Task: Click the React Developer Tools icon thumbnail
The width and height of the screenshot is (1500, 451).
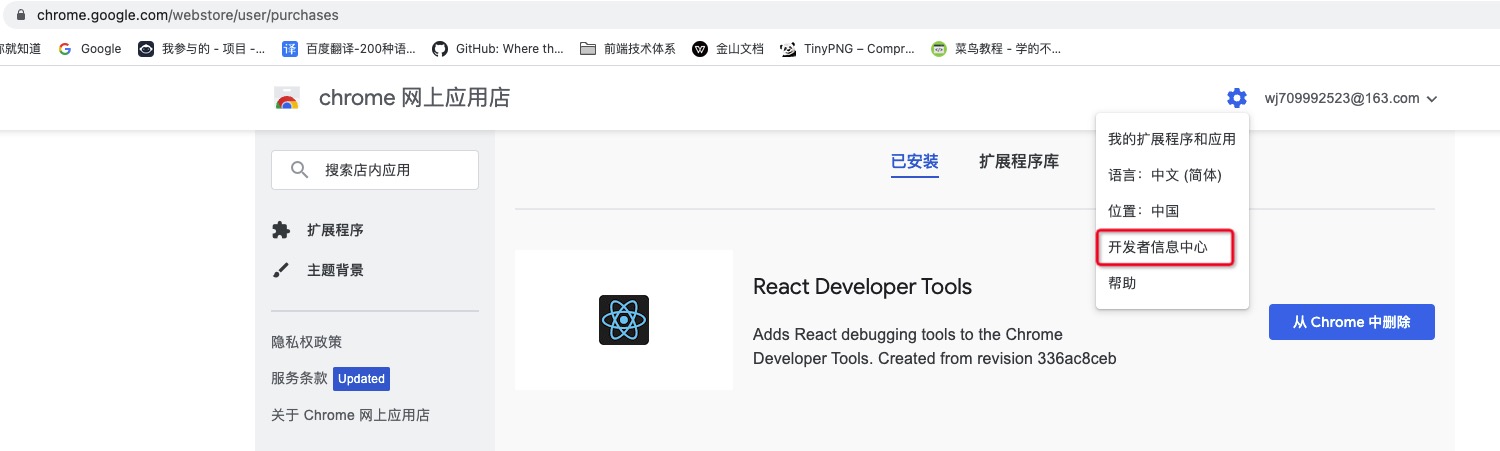Action: 624,320
